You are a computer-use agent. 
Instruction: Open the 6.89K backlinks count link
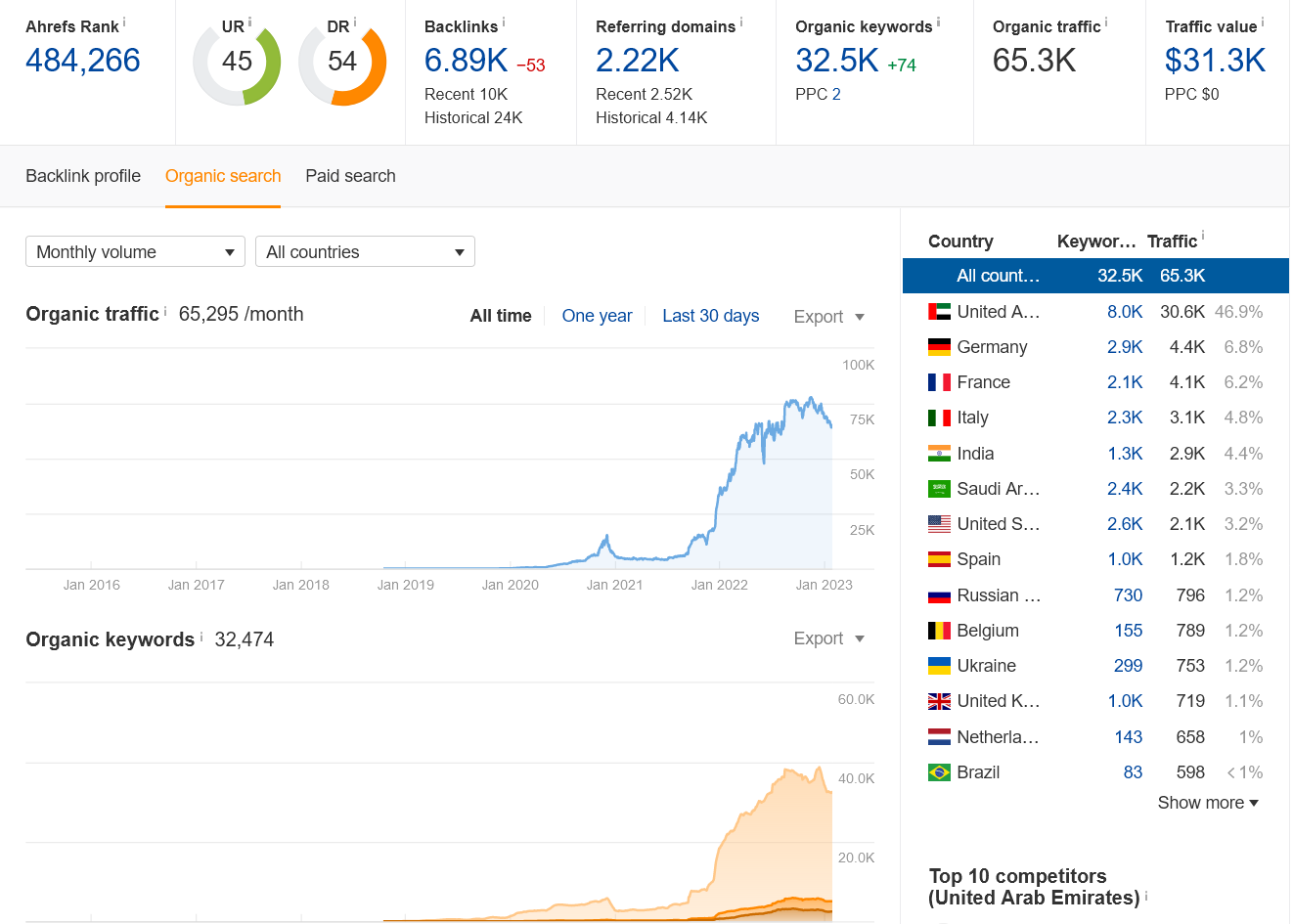(x=466, y=61)
